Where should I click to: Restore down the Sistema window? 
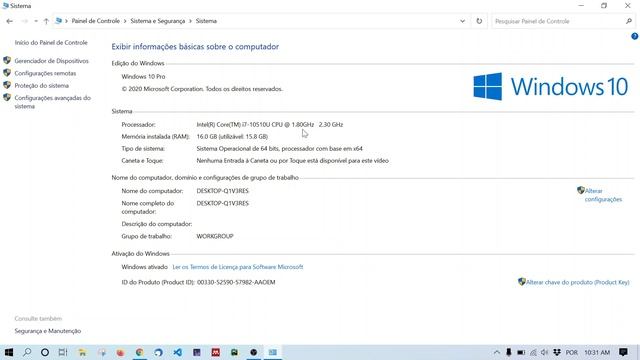[604, 6]
